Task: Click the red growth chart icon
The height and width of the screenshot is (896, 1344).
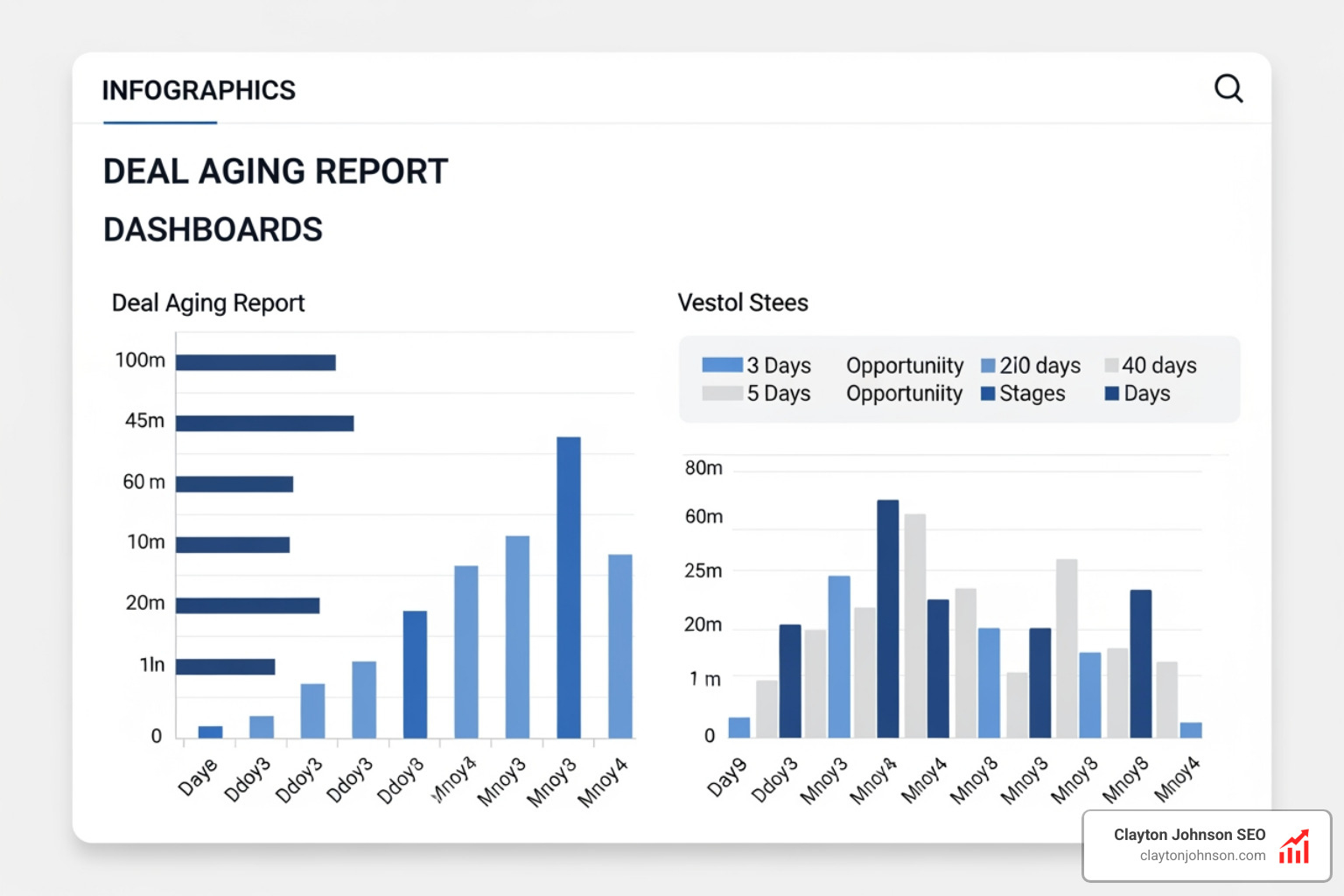Action: (x=1294, y=845)
